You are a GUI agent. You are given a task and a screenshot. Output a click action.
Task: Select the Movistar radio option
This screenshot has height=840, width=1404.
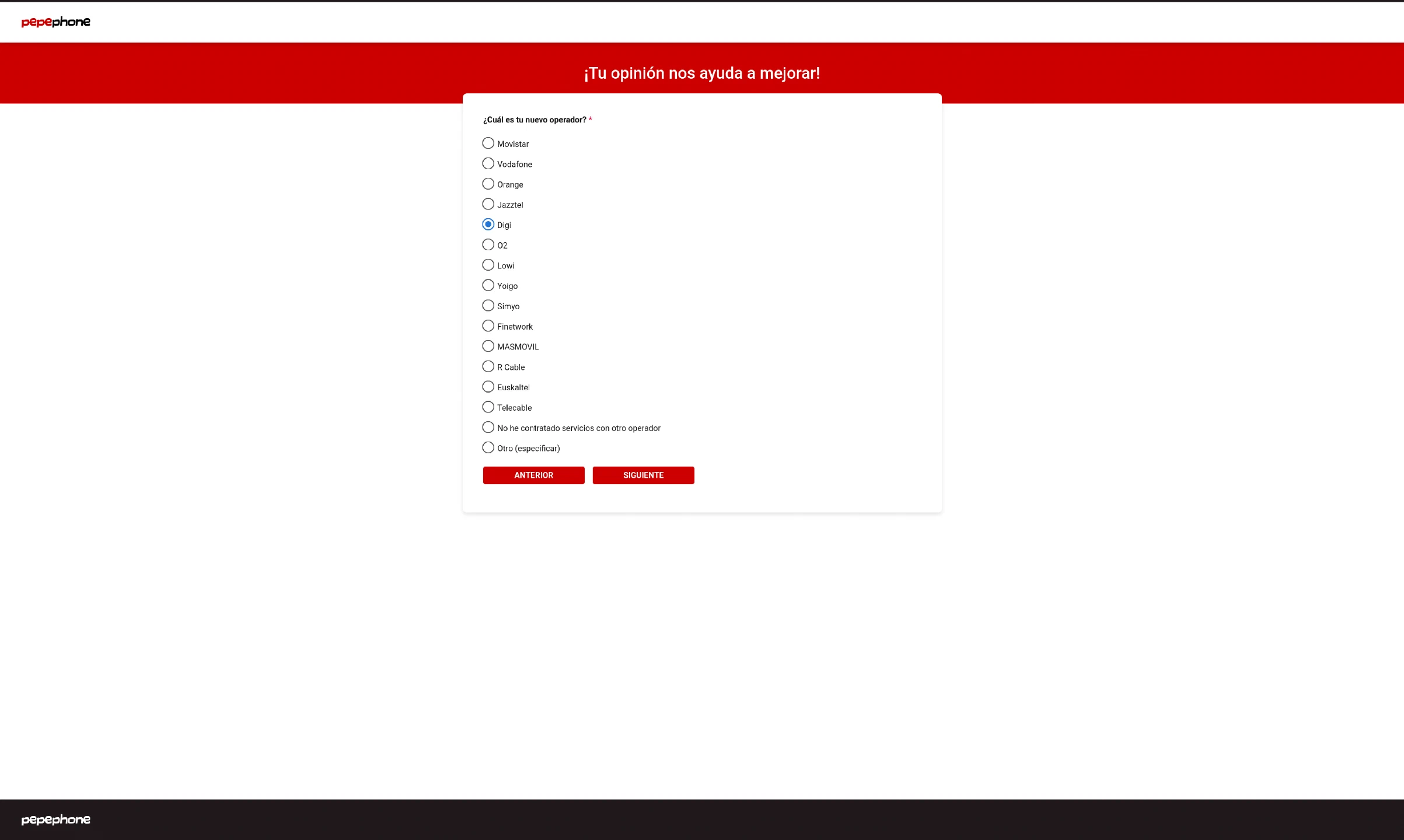pos(488,143)
